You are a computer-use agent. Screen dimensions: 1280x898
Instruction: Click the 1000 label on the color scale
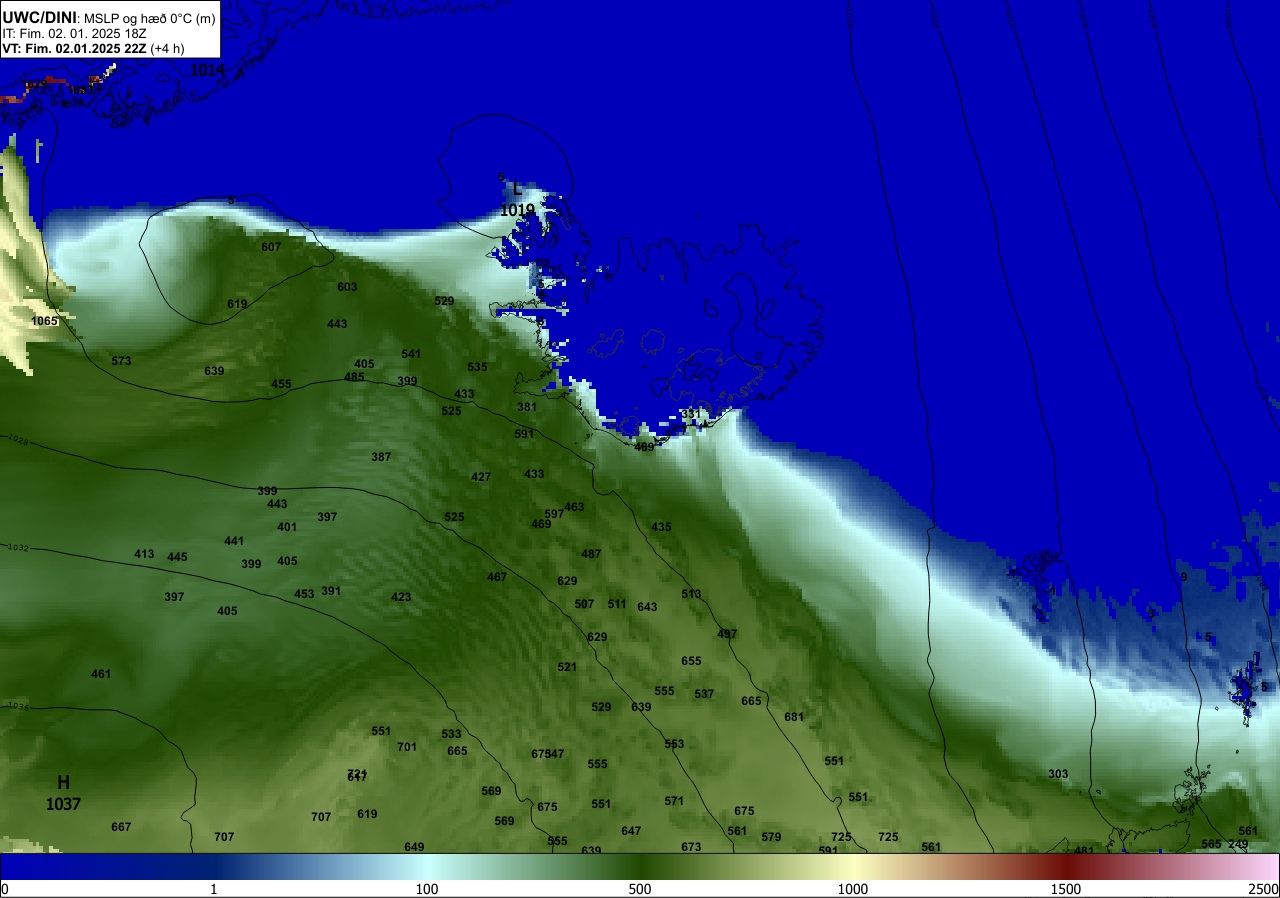853,889
